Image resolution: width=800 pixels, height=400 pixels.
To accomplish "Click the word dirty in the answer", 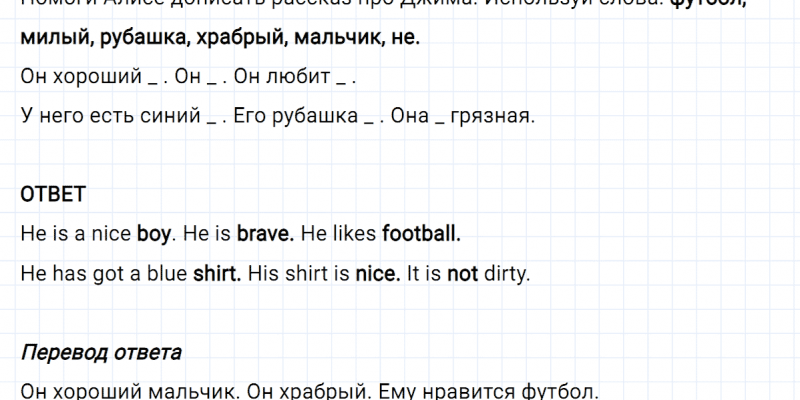I will tap(507, 273).
